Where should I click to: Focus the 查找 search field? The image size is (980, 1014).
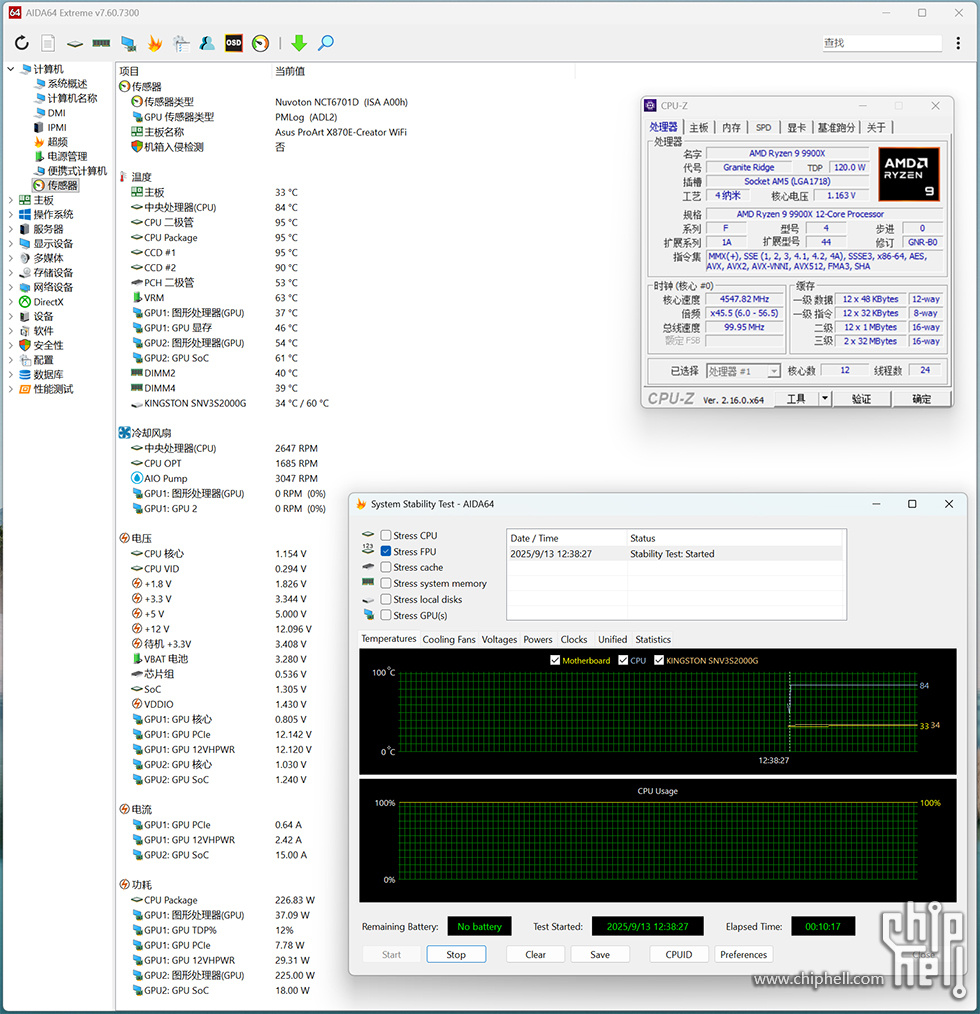[882, 43]
